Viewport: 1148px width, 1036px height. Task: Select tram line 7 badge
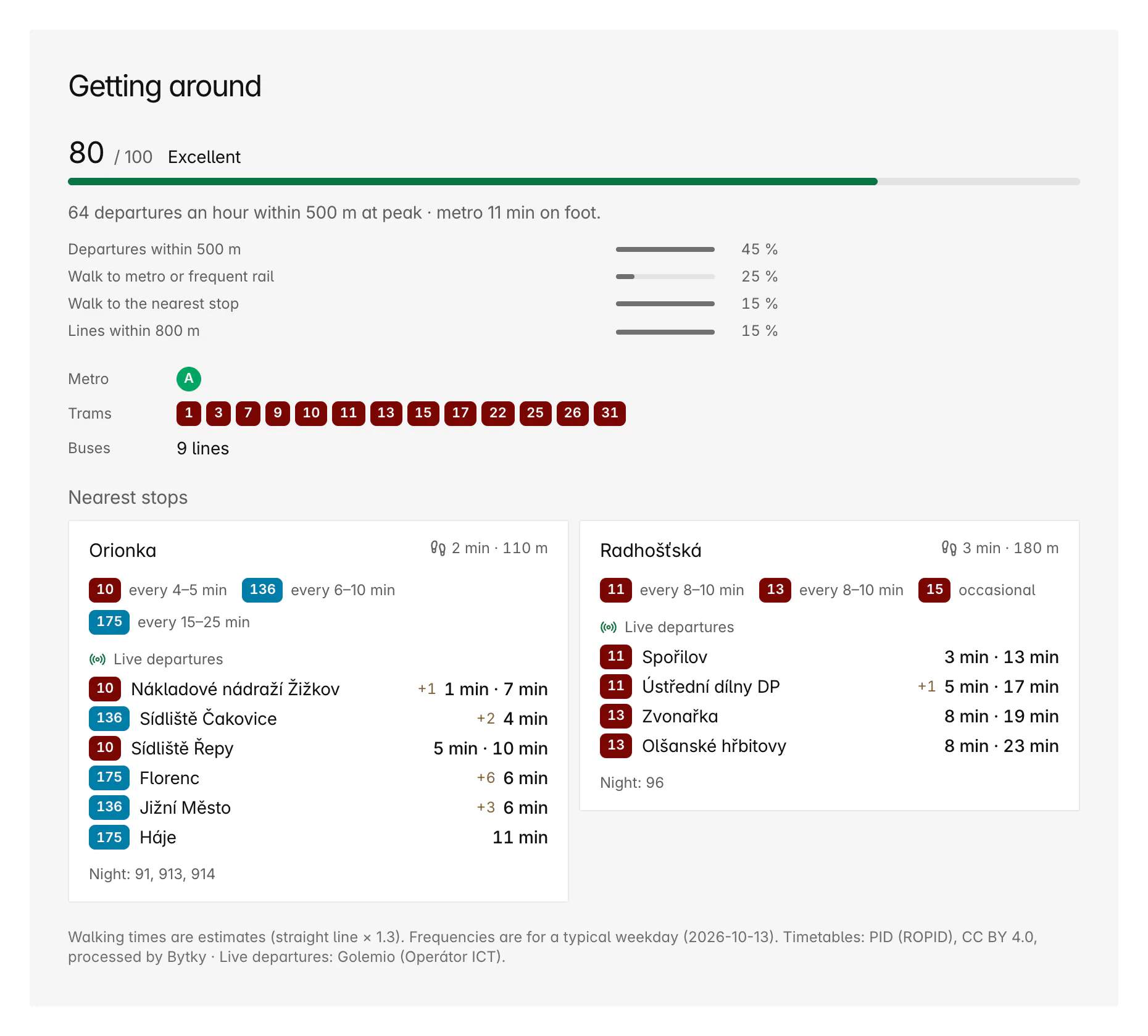point(248,414)
